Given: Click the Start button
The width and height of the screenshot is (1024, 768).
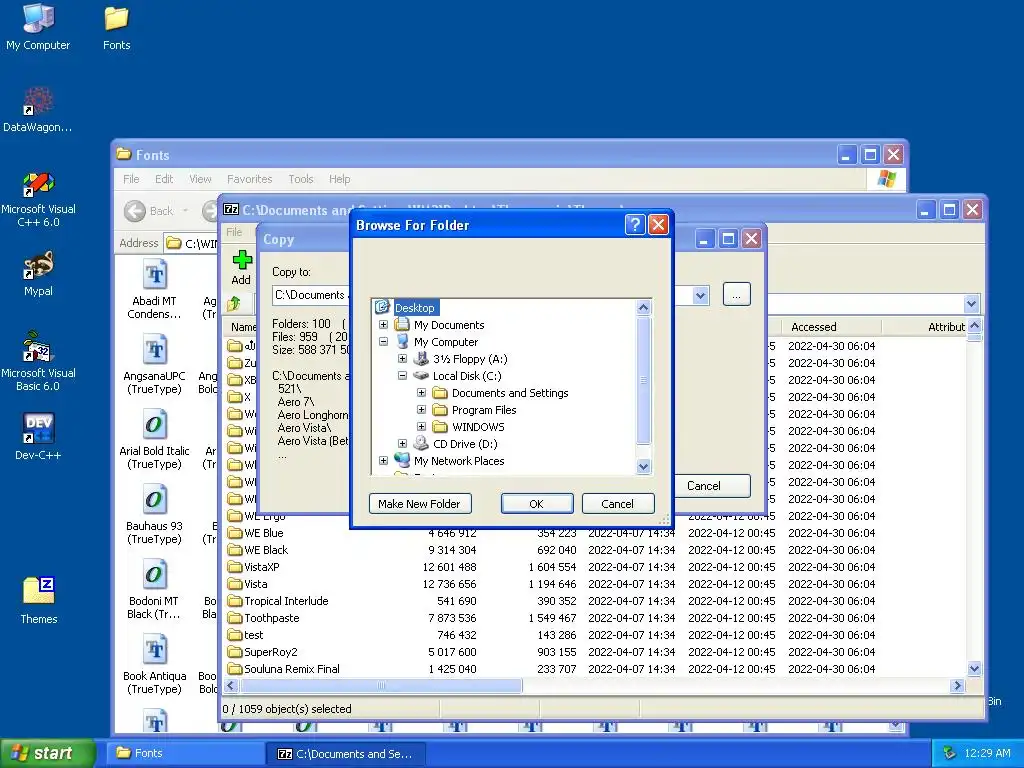Looking at the screenshot, I should click(x=47, y=753).
